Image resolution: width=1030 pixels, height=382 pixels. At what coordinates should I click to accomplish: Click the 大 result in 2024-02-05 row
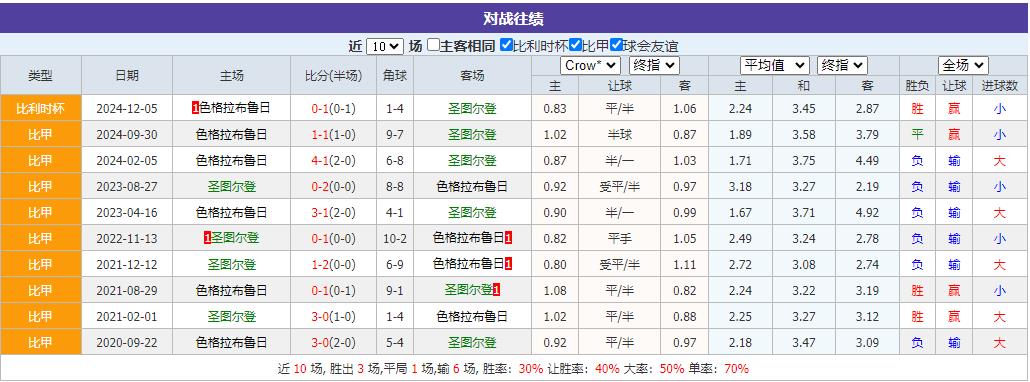pyautogui.click(x=999, y=161)
